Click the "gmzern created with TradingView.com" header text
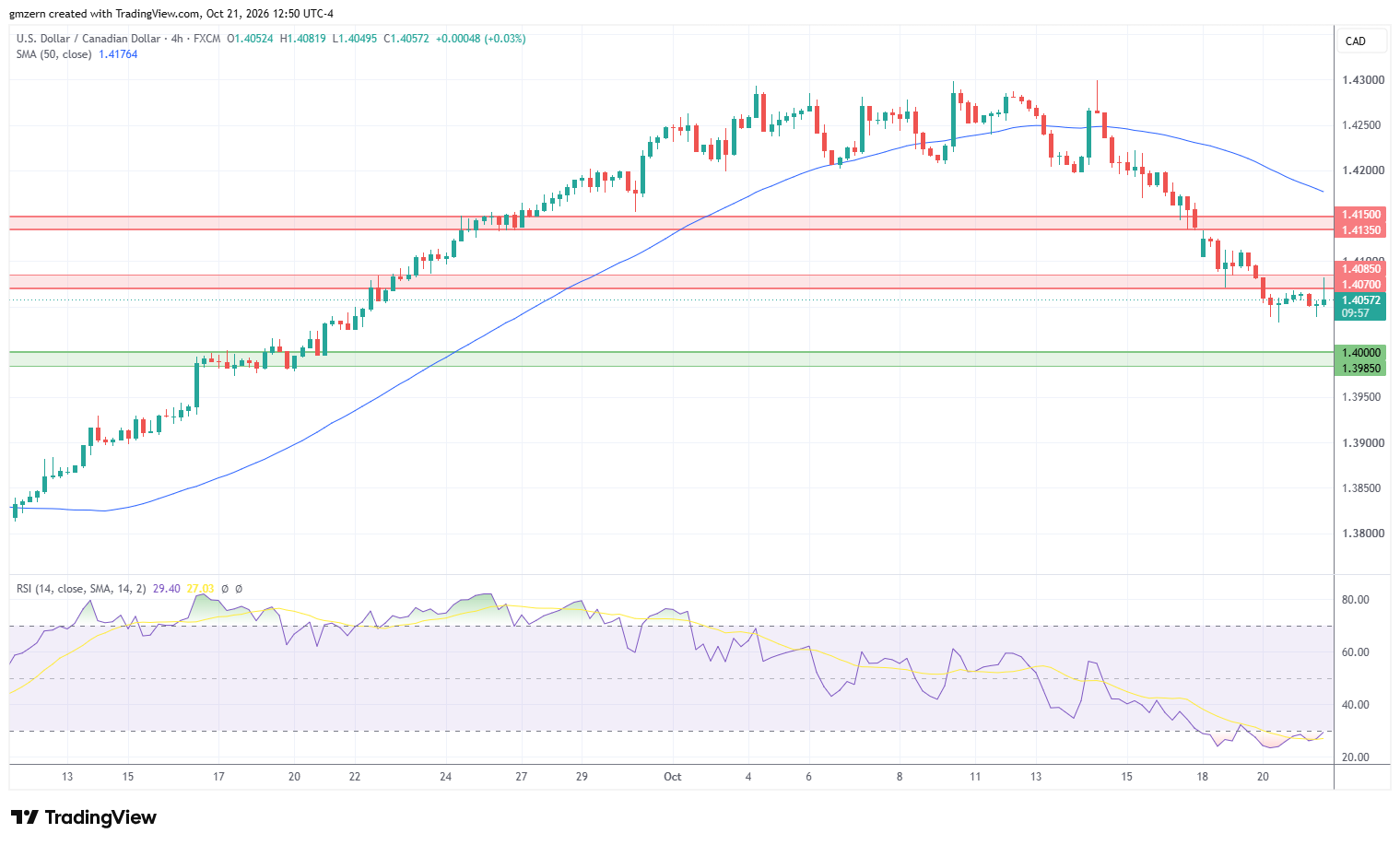 coord(105,14)
